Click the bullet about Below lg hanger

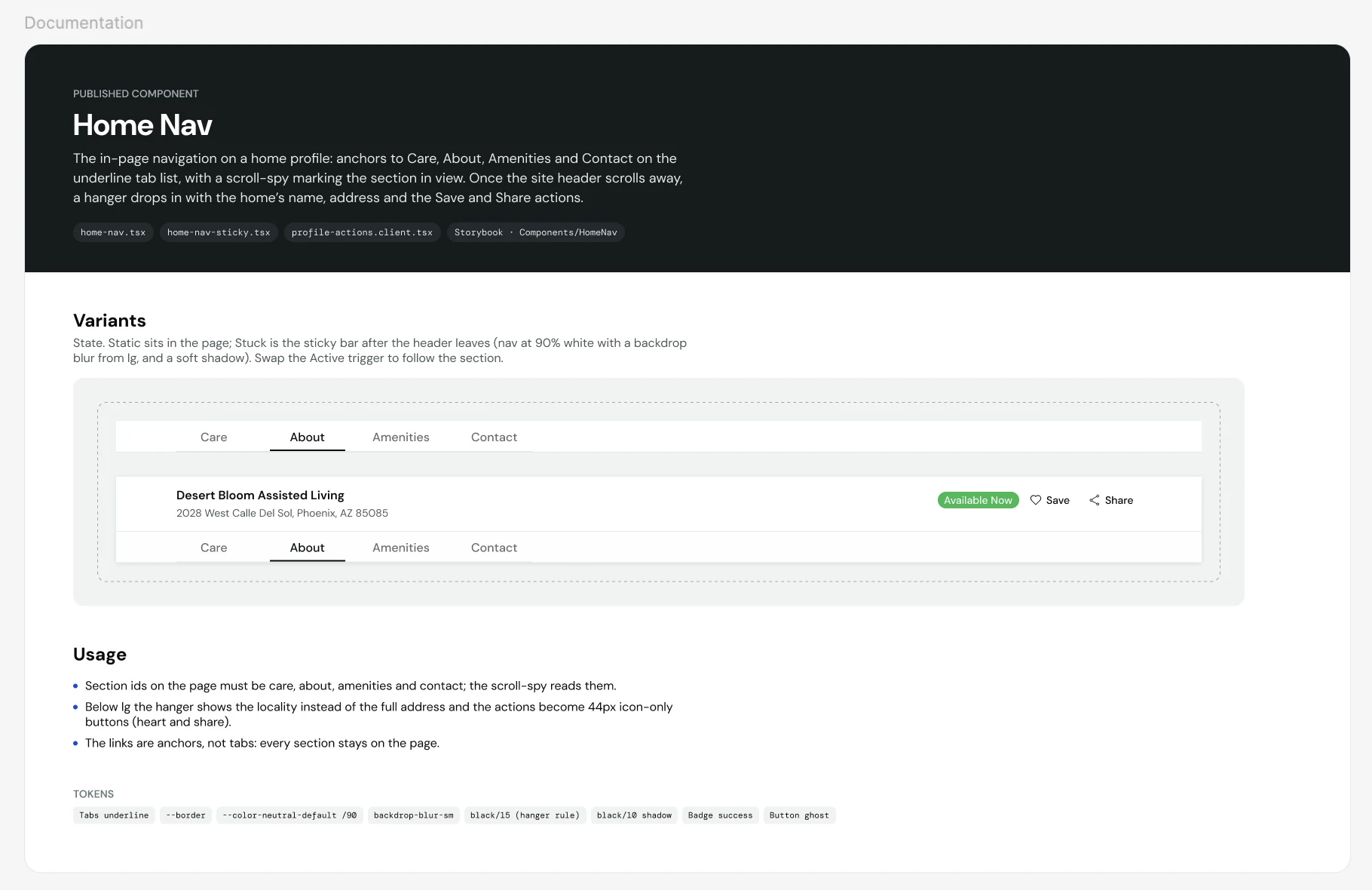378,714
